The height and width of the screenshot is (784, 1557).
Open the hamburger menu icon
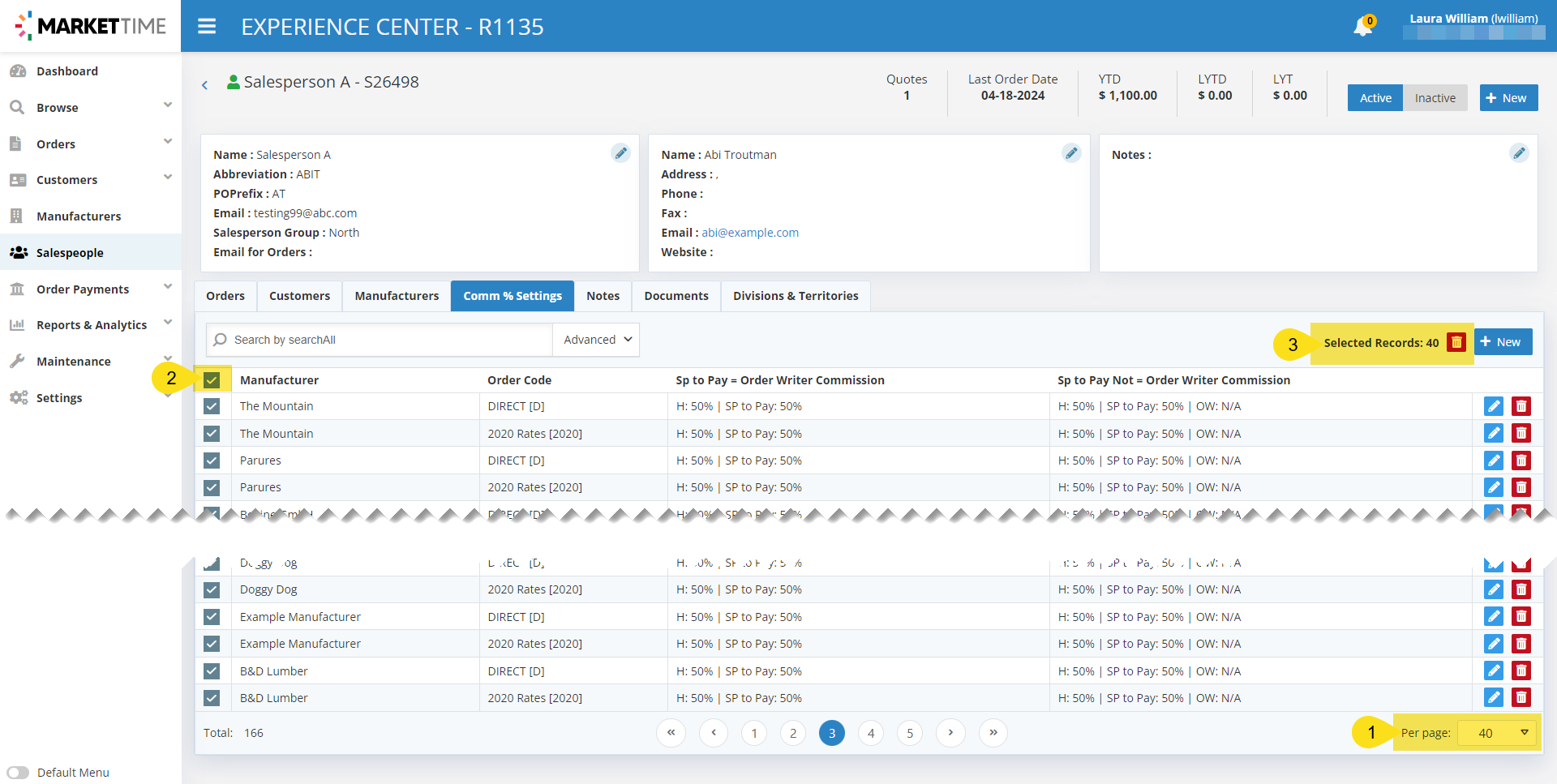tap(207, 26)
